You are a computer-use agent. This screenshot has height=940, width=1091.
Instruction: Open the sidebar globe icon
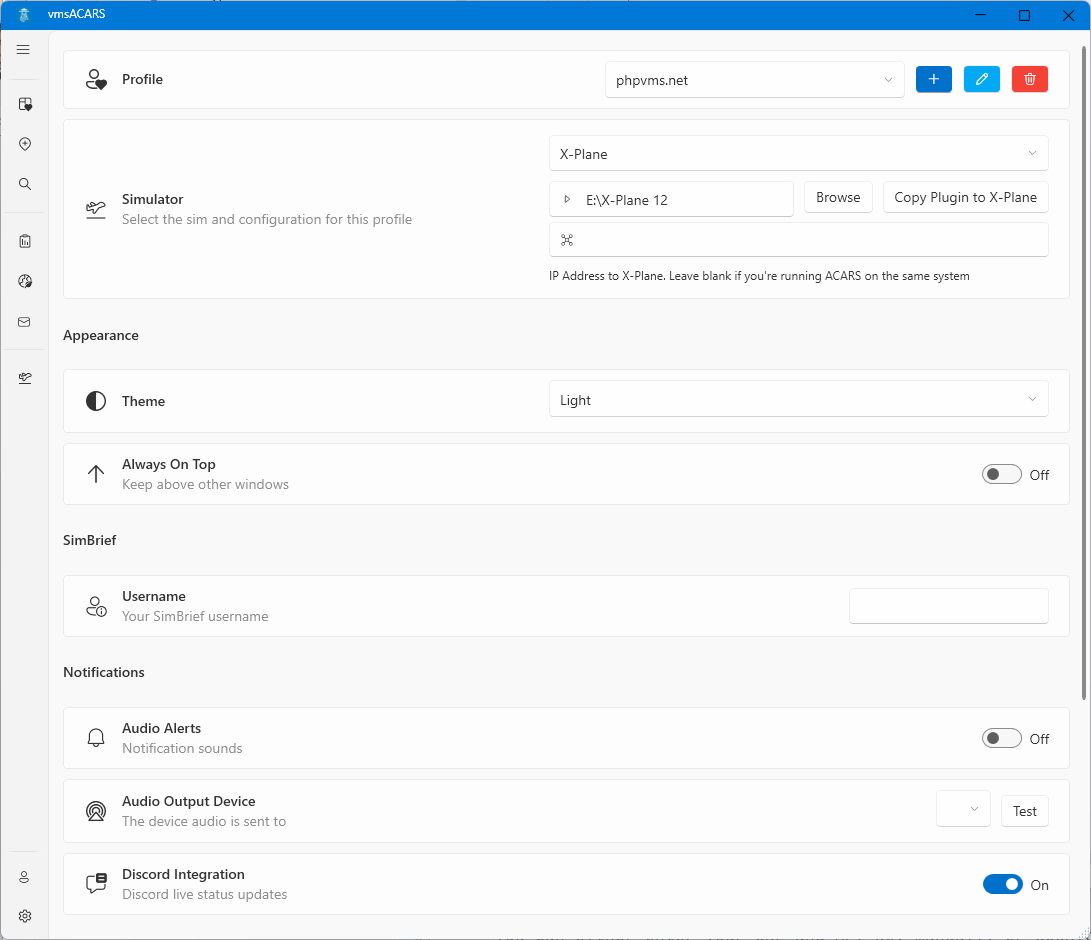25,281
